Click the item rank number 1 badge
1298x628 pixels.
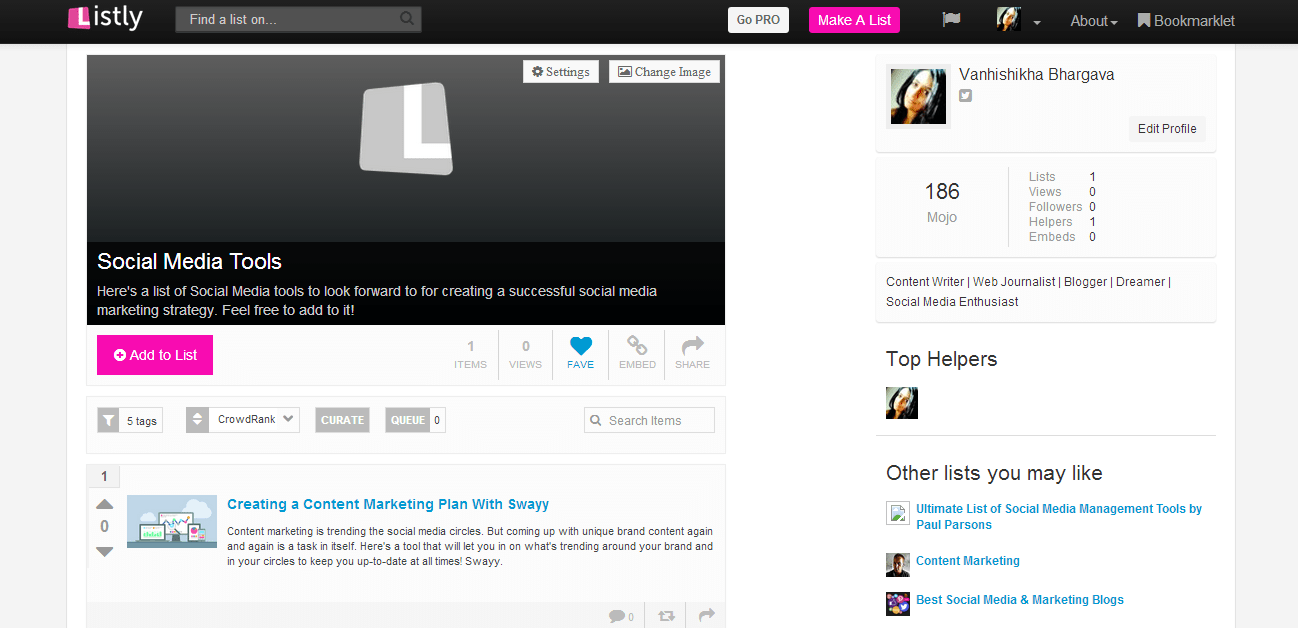point(104,477)
